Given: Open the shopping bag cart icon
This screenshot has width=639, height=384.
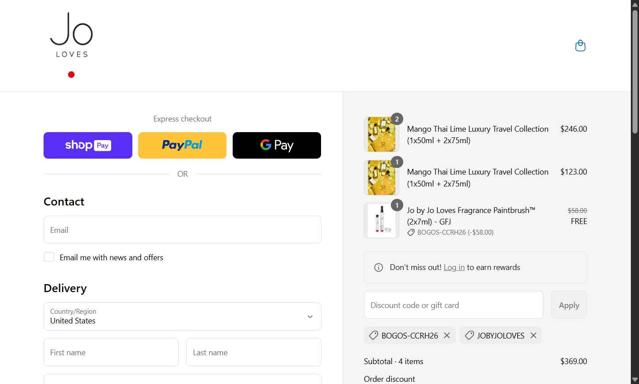Looking at the screenshot, I should coord(580,46).
